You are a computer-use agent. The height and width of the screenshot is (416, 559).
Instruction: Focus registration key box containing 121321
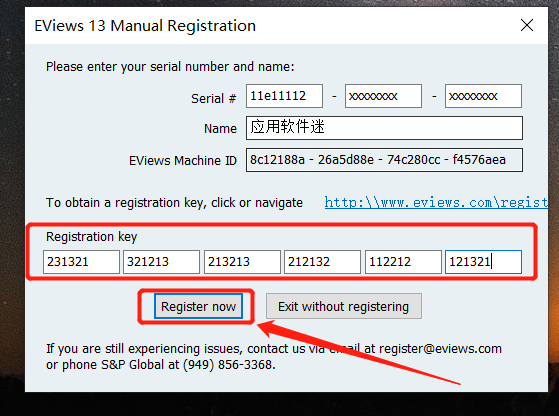[483, 262]
